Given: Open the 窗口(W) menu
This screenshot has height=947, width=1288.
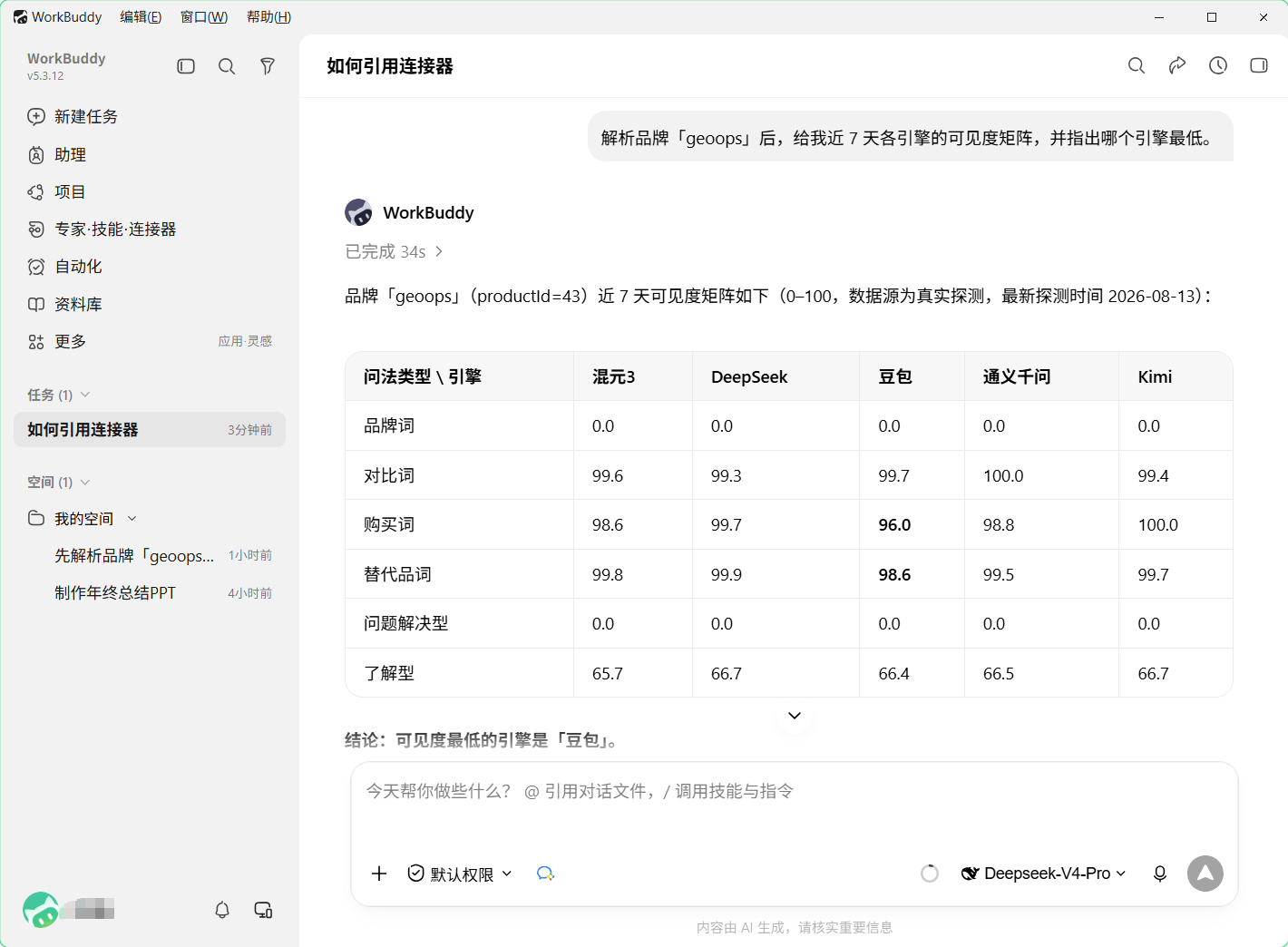Looking at the screenshot, I should (204, 17).
